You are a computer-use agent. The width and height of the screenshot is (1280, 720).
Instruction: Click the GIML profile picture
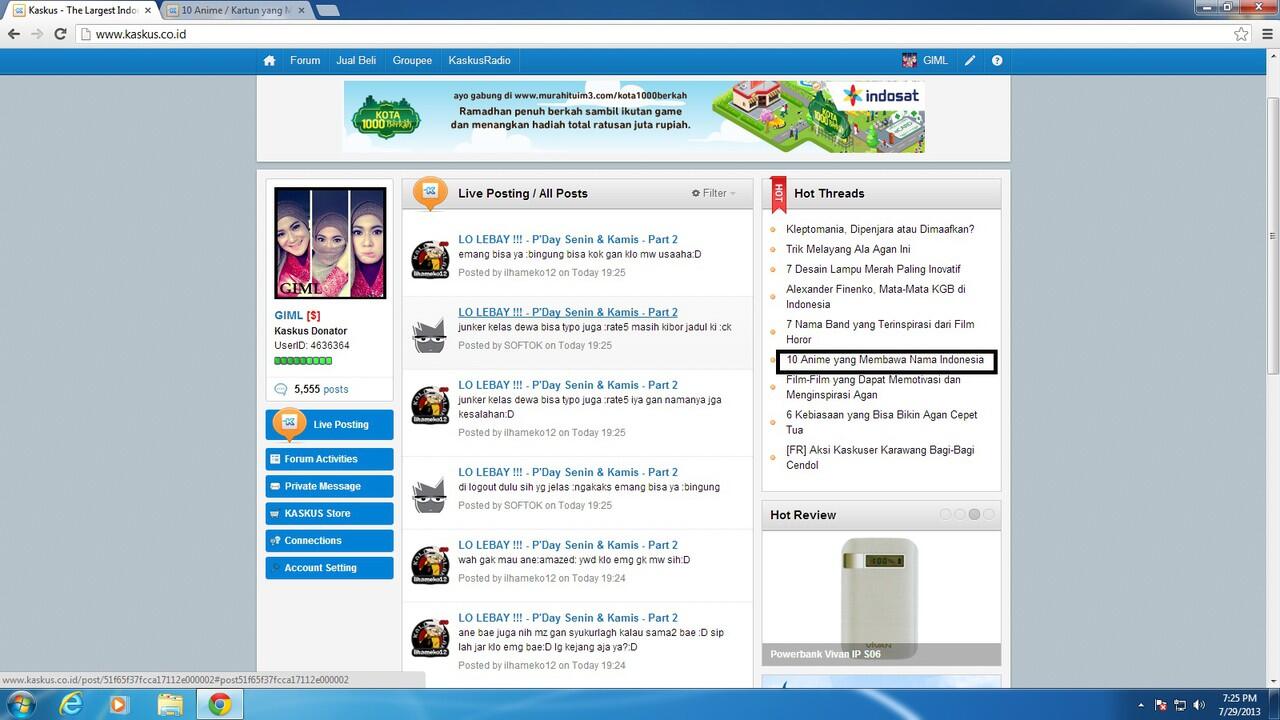pyautogui.click(x=330, y=243)
